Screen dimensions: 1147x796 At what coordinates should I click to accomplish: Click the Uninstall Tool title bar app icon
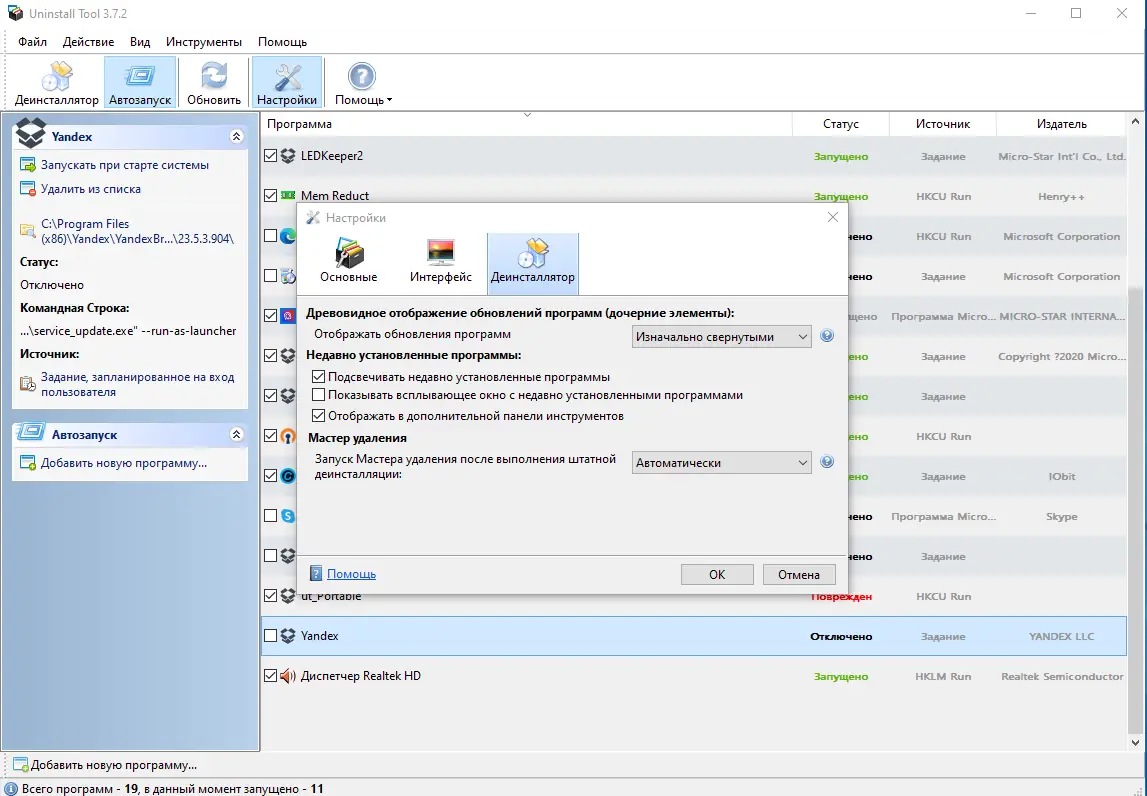15,13
